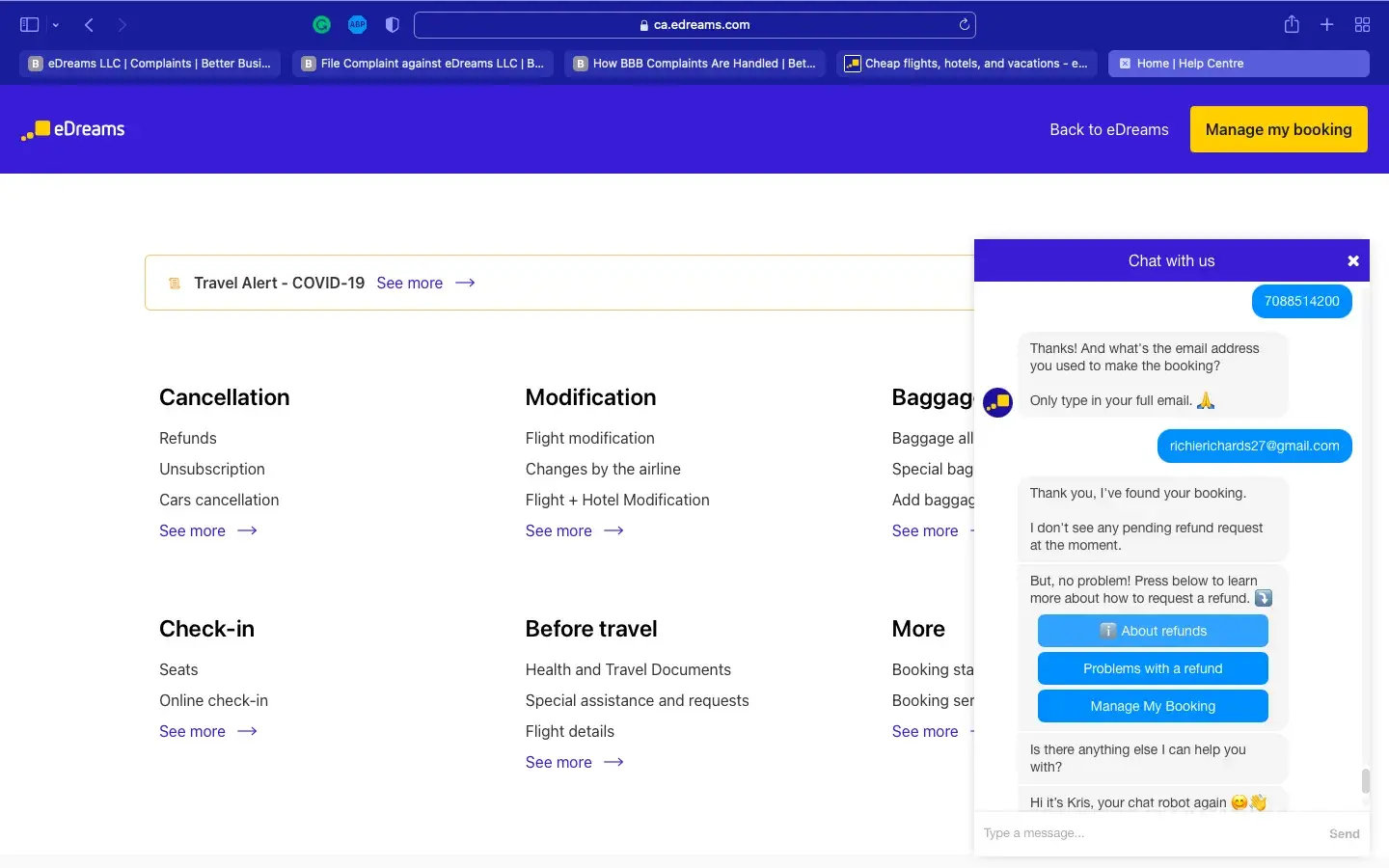Go back with the browser back arrow
1389x868 pixels.
click(x=89, y=25)
